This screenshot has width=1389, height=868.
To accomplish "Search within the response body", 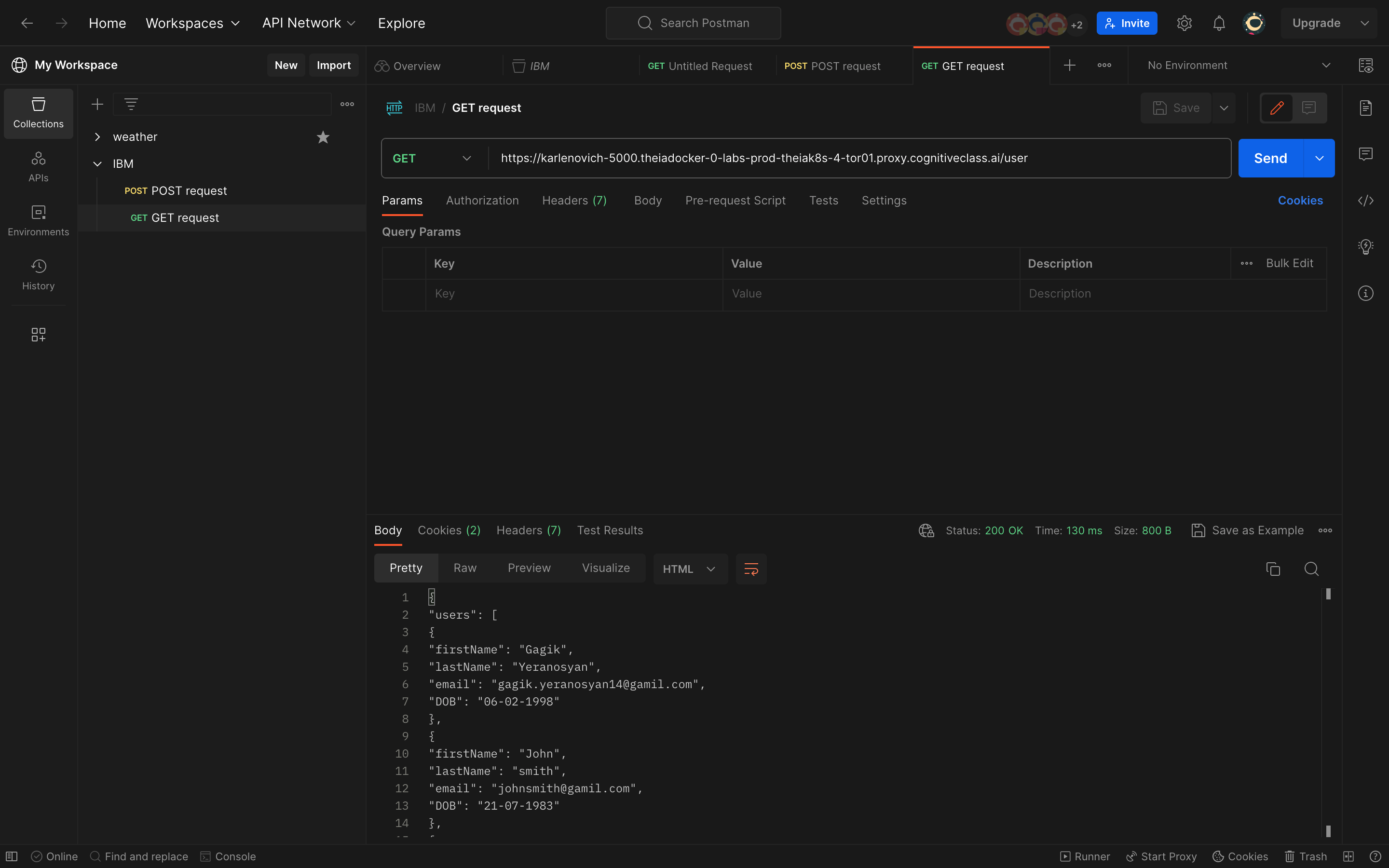I will (x=1311, y=569).
